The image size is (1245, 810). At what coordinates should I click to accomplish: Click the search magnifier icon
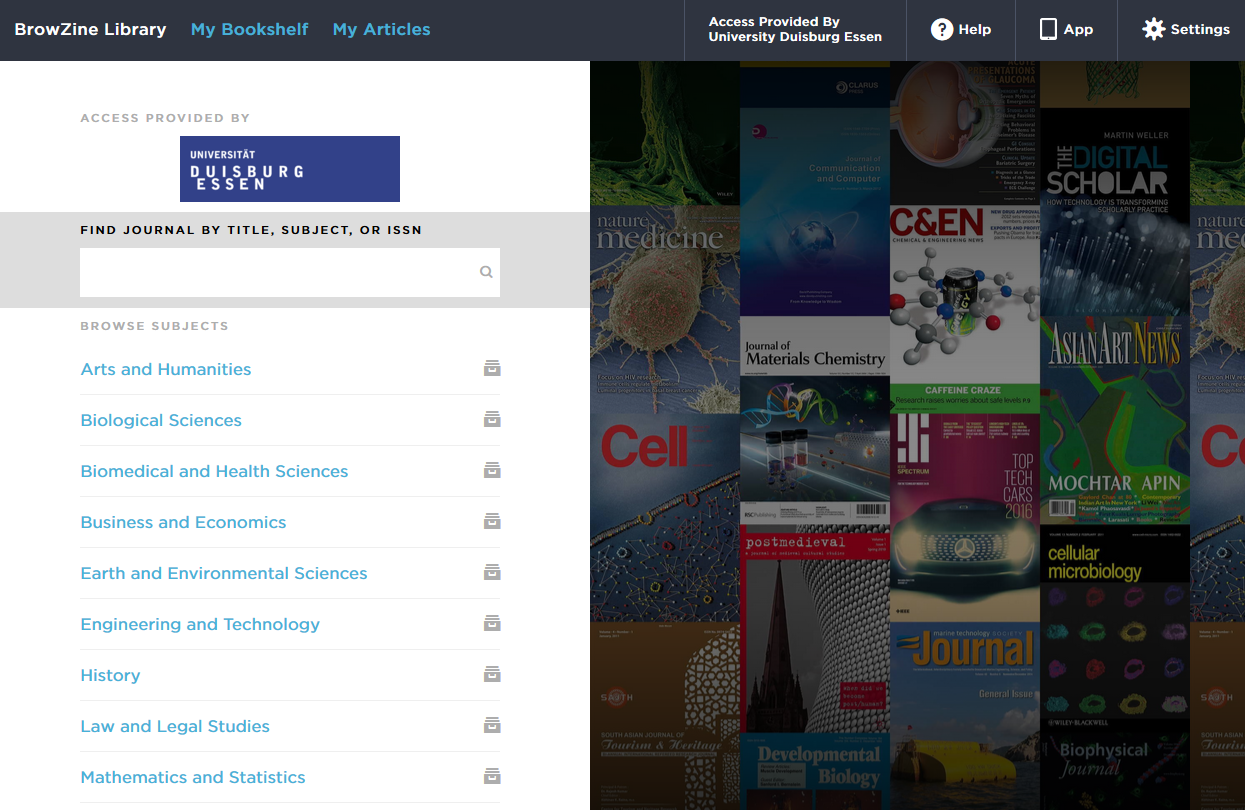[486, 272]
